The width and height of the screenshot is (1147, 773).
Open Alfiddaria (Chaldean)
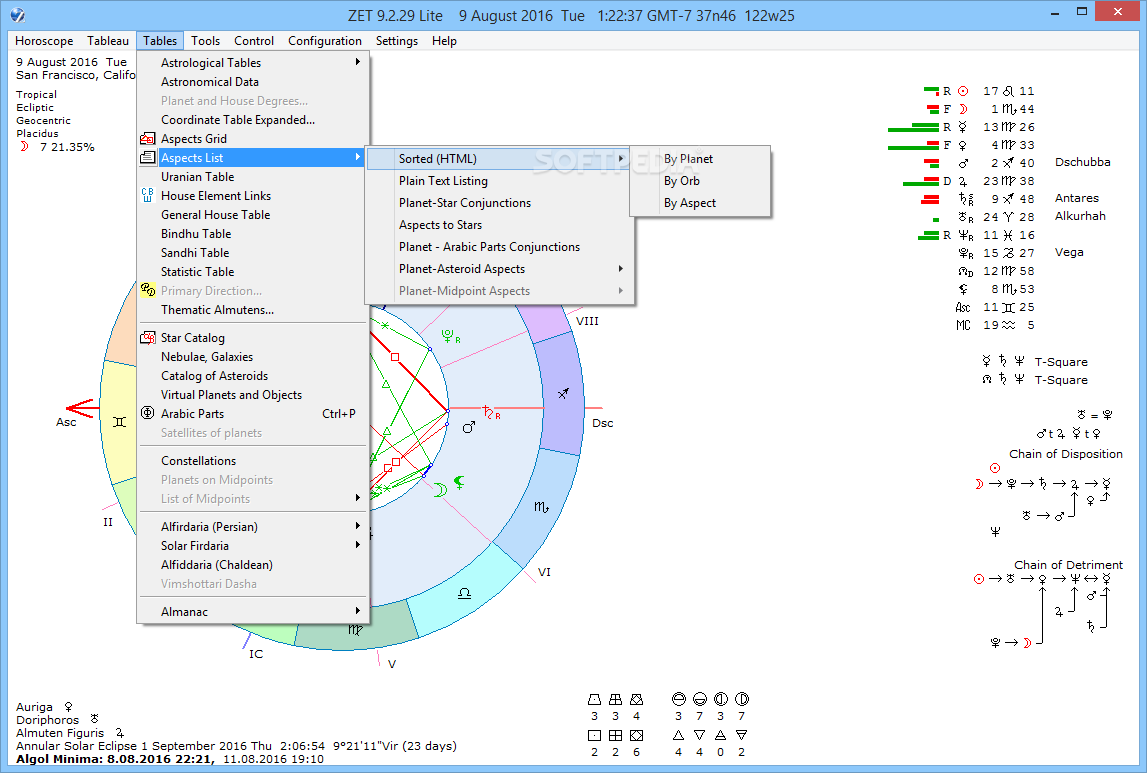pos(253,564)
